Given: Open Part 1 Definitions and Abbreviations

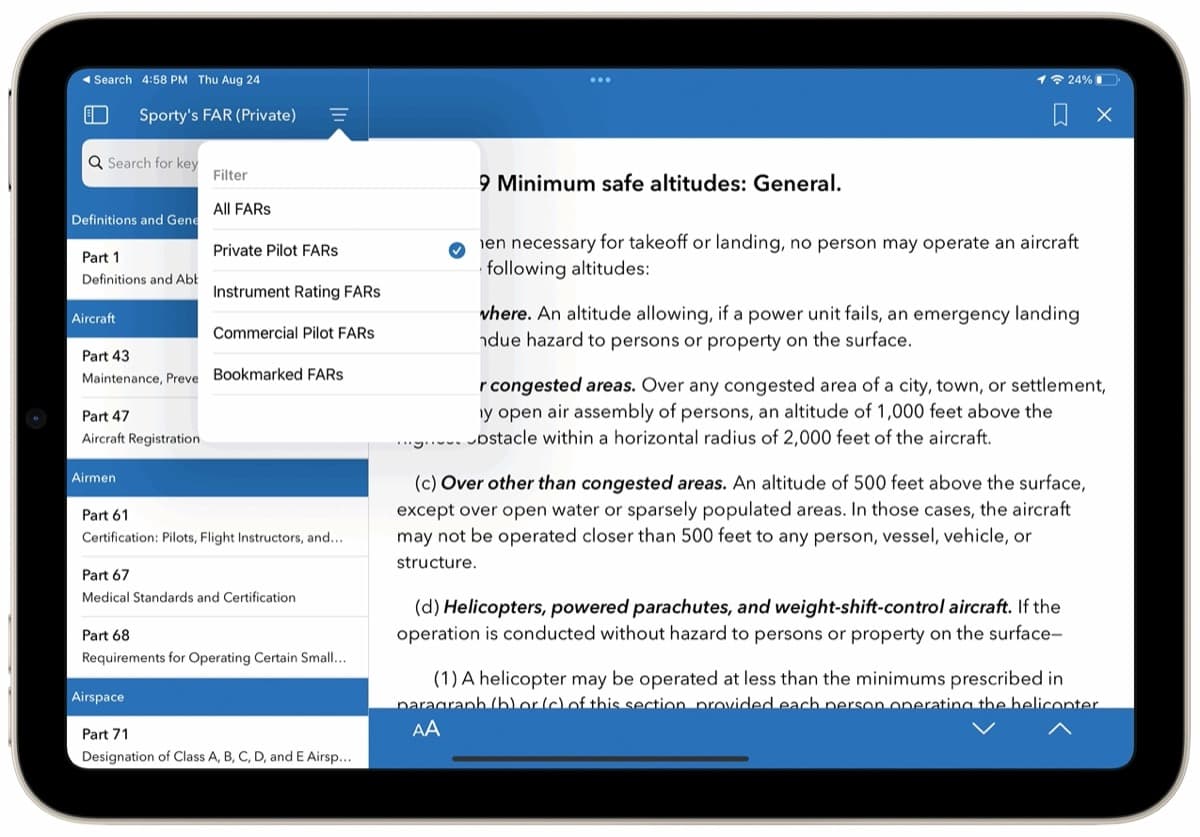Looking at the screenshot, I should coord(133,267).
